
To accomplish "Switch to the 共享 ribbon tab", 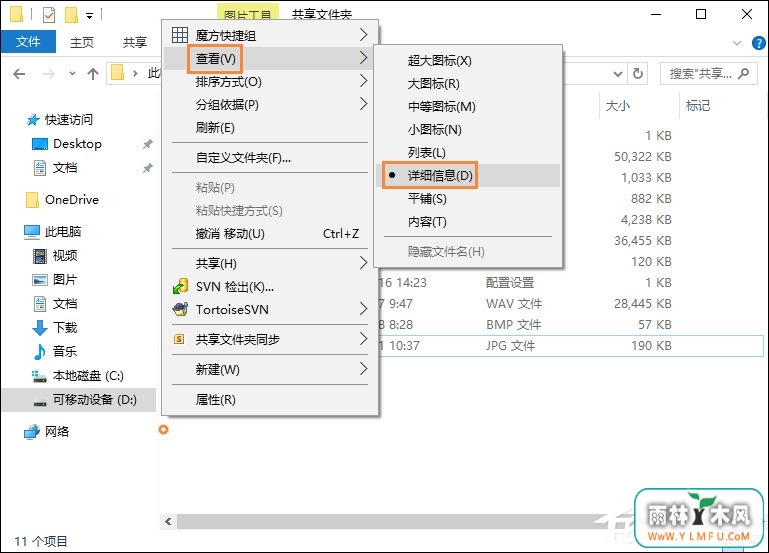I will click(135, 43).
